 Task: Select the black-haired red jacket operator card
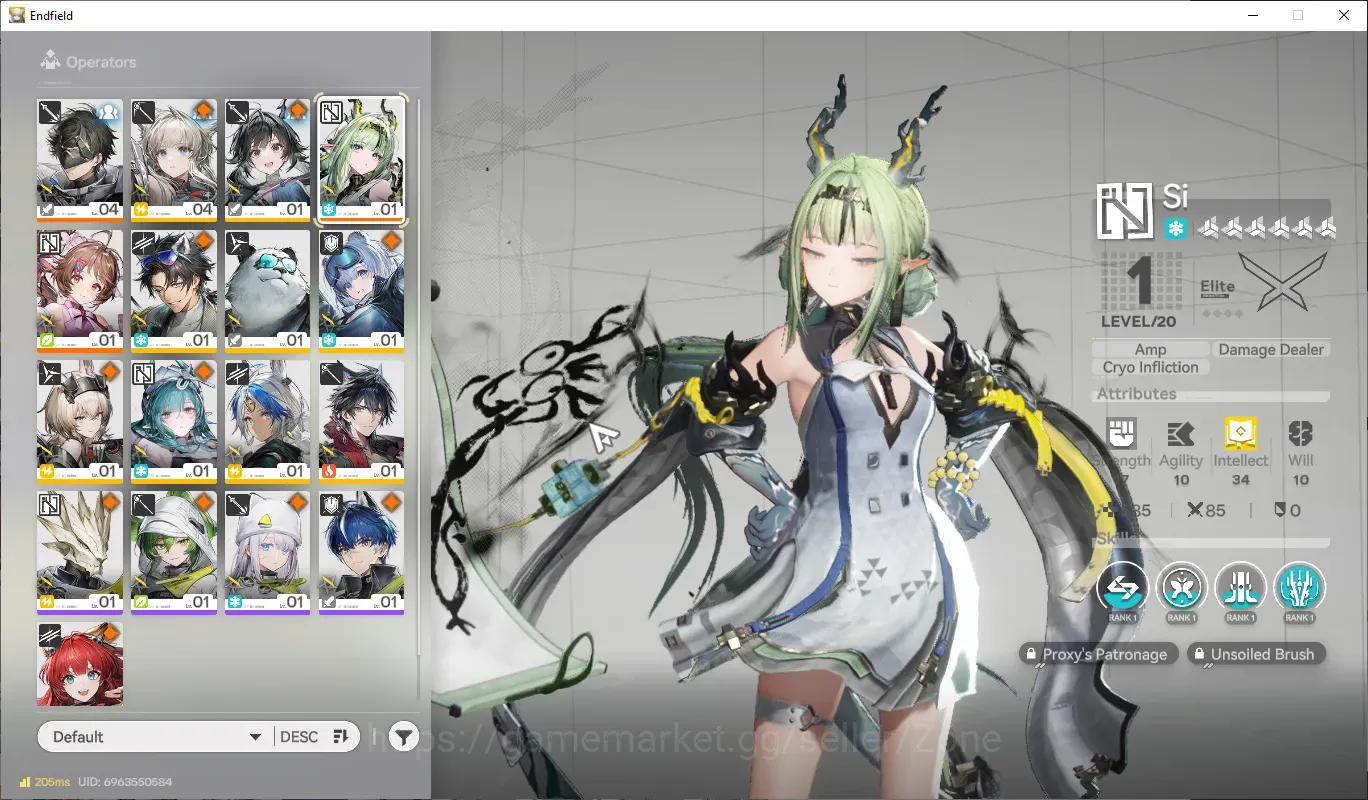[x=362, y=421]
